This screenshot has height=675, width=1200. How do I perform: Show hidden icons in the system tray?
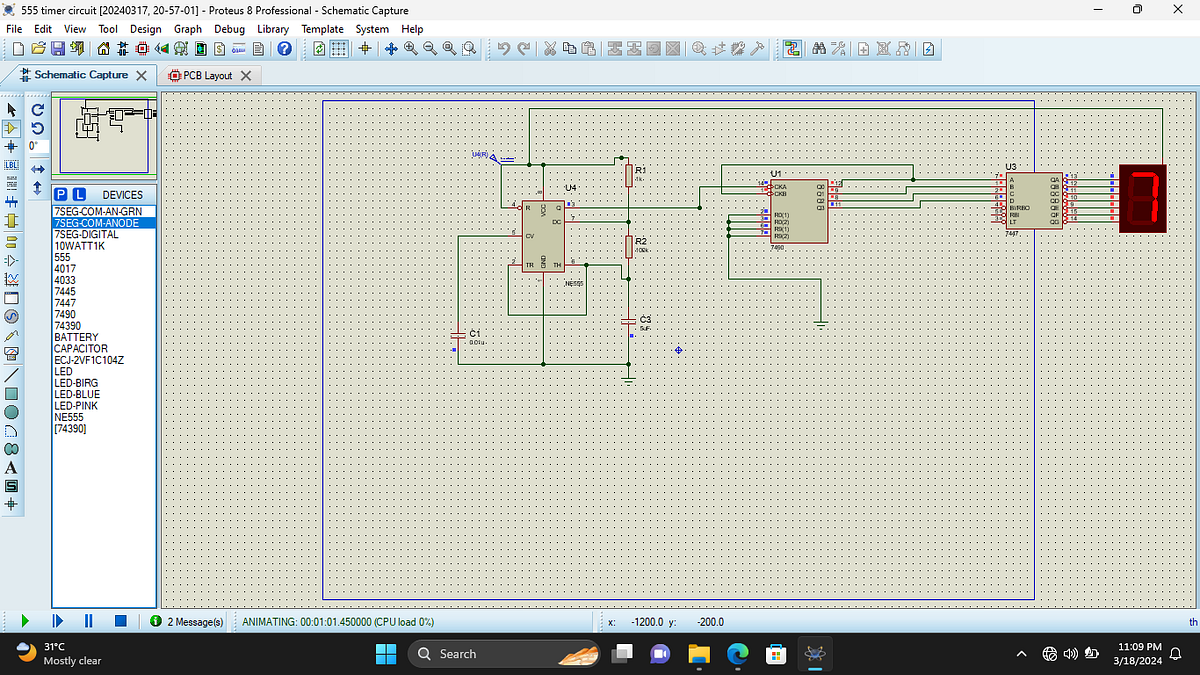[1021, 653]
